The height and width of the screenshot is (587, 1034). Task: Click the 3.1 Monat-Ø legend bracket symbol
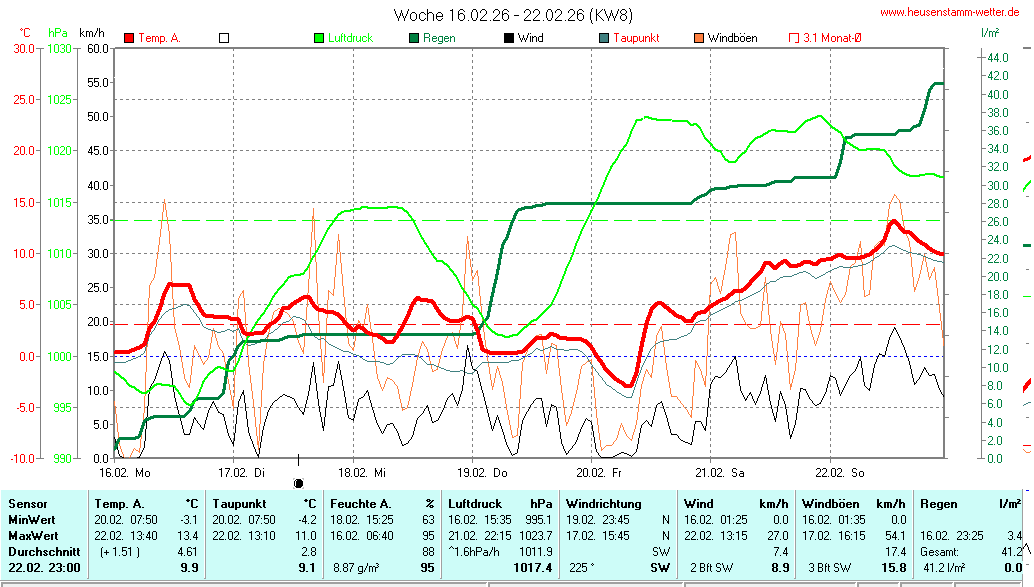pyautogui.click(x=794, y=38)
